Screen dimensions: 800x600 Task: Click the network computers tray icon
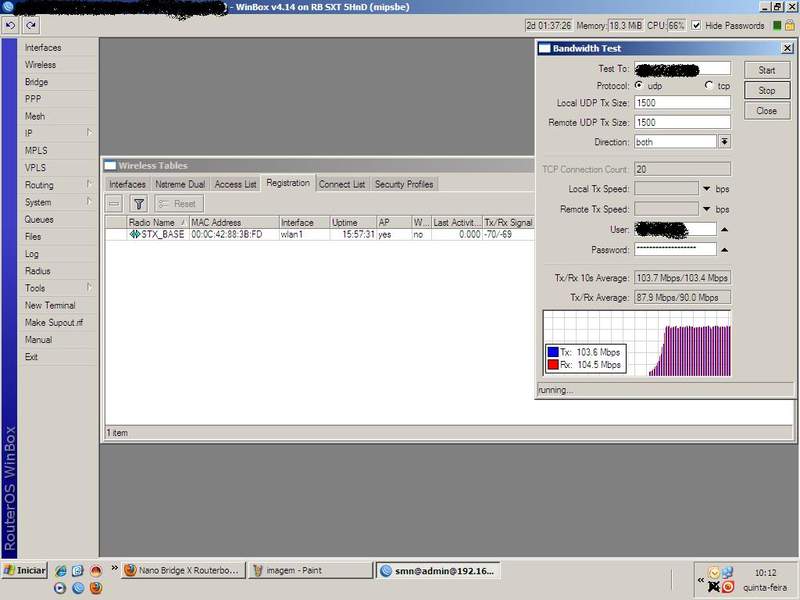click(x=728, y=572)
